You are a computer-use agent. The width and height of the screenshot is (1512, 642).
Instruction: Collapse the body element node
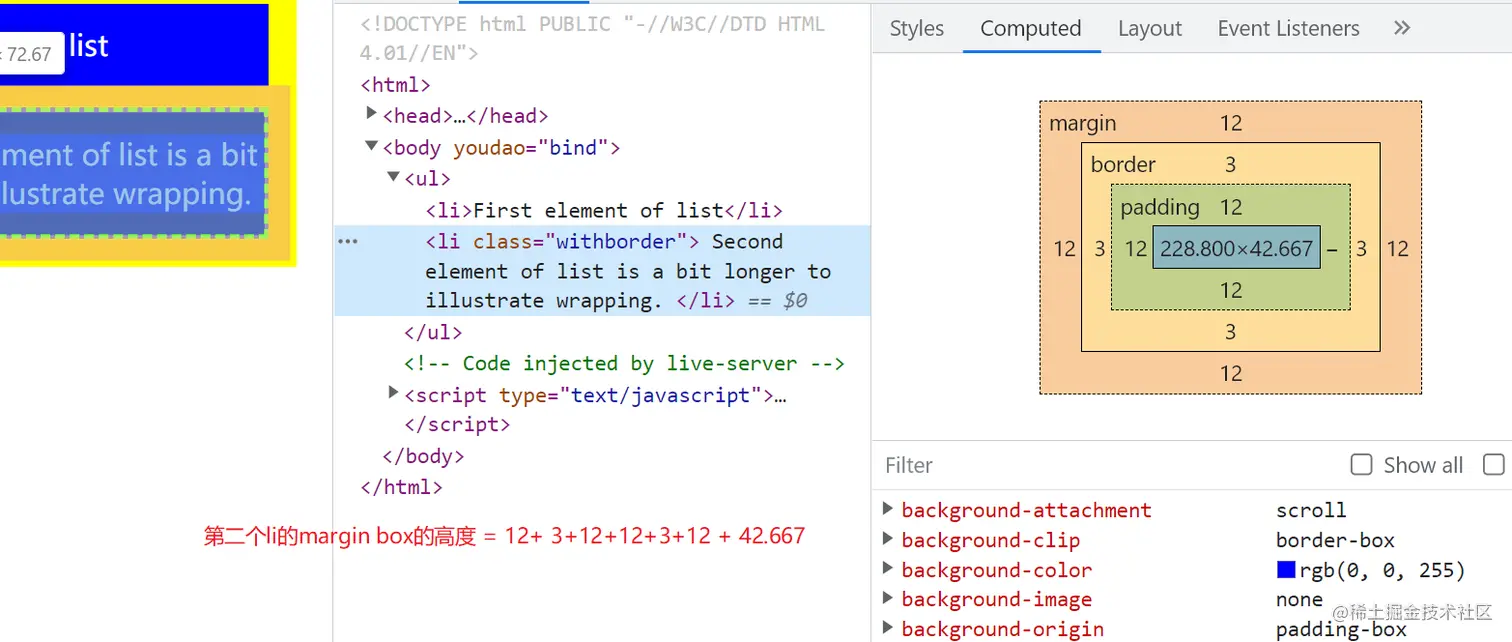(372, 146)
